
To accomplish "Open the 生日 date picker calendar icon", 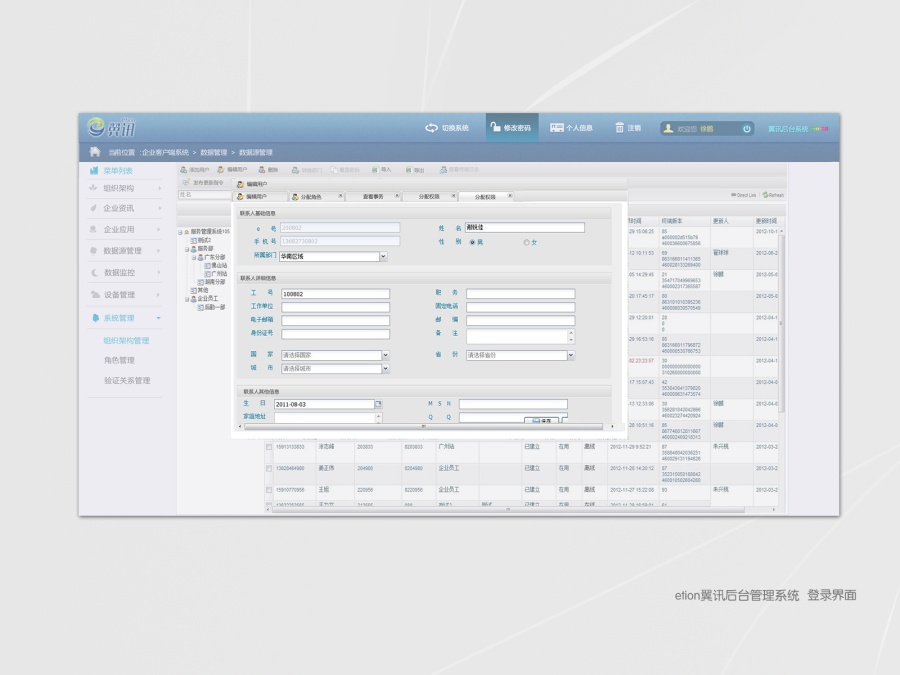I will (x=378, y=402).
